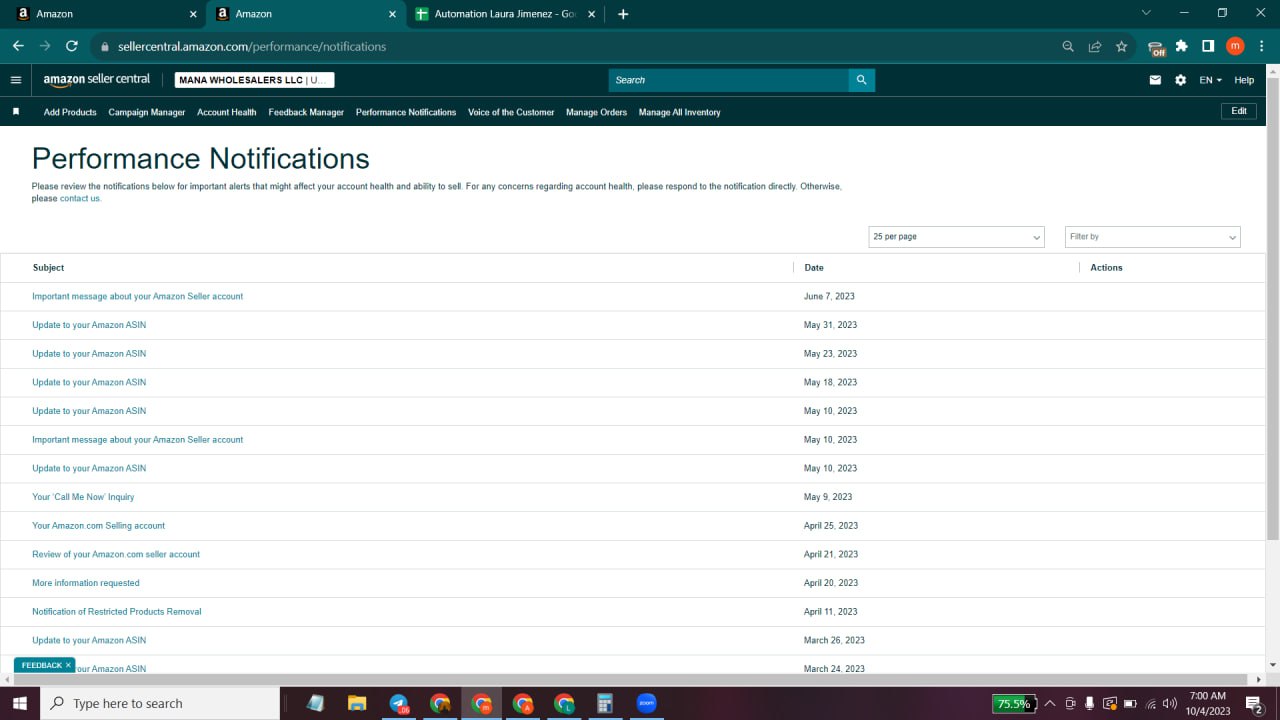Screen dimensions: 1280x720
Task: Click the site lock icon in address bar
Action: pyautogui.click(x=103, y=47)
